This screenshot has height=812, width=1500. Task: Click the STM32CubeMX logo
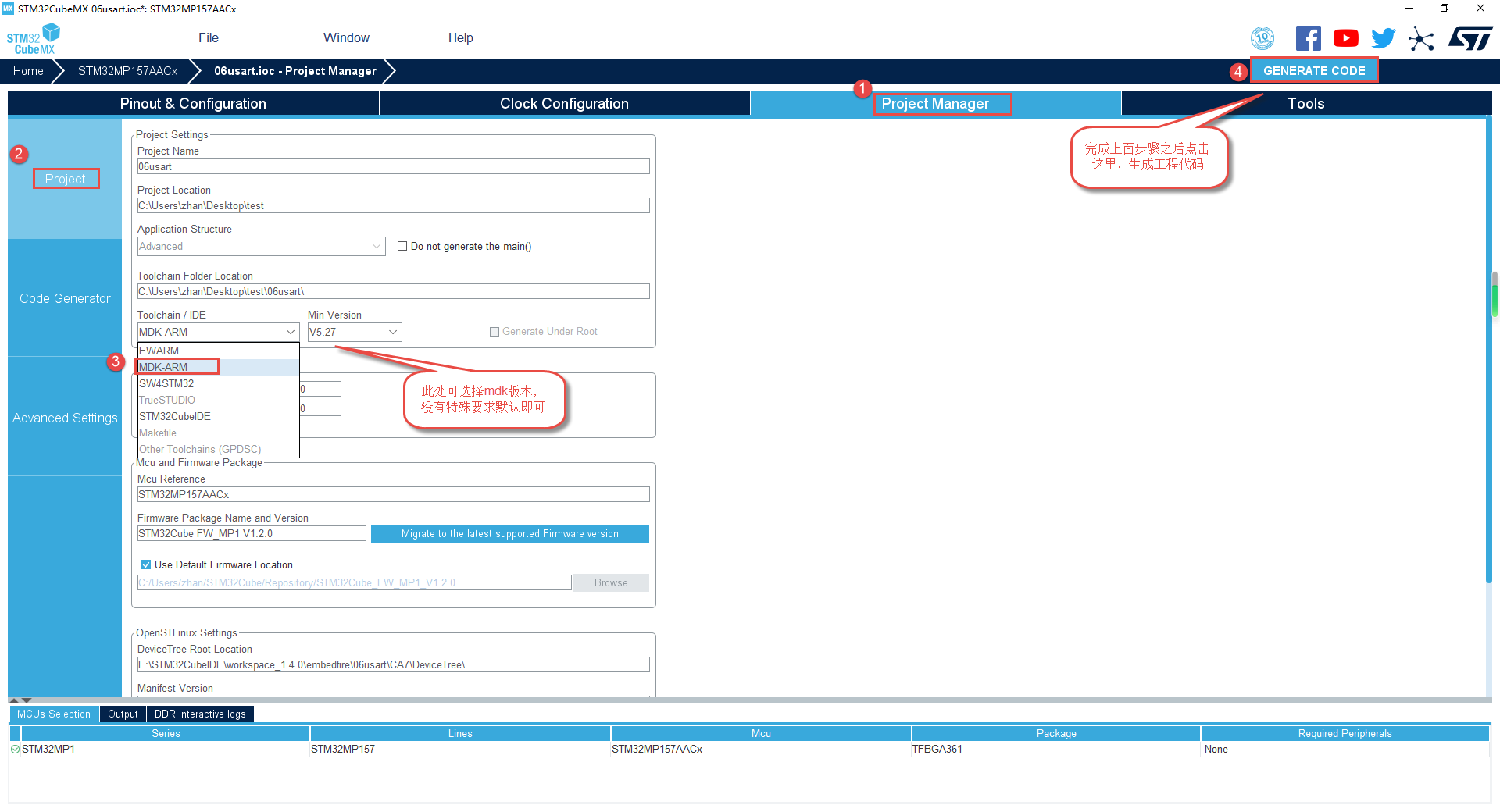coord(33,38)
